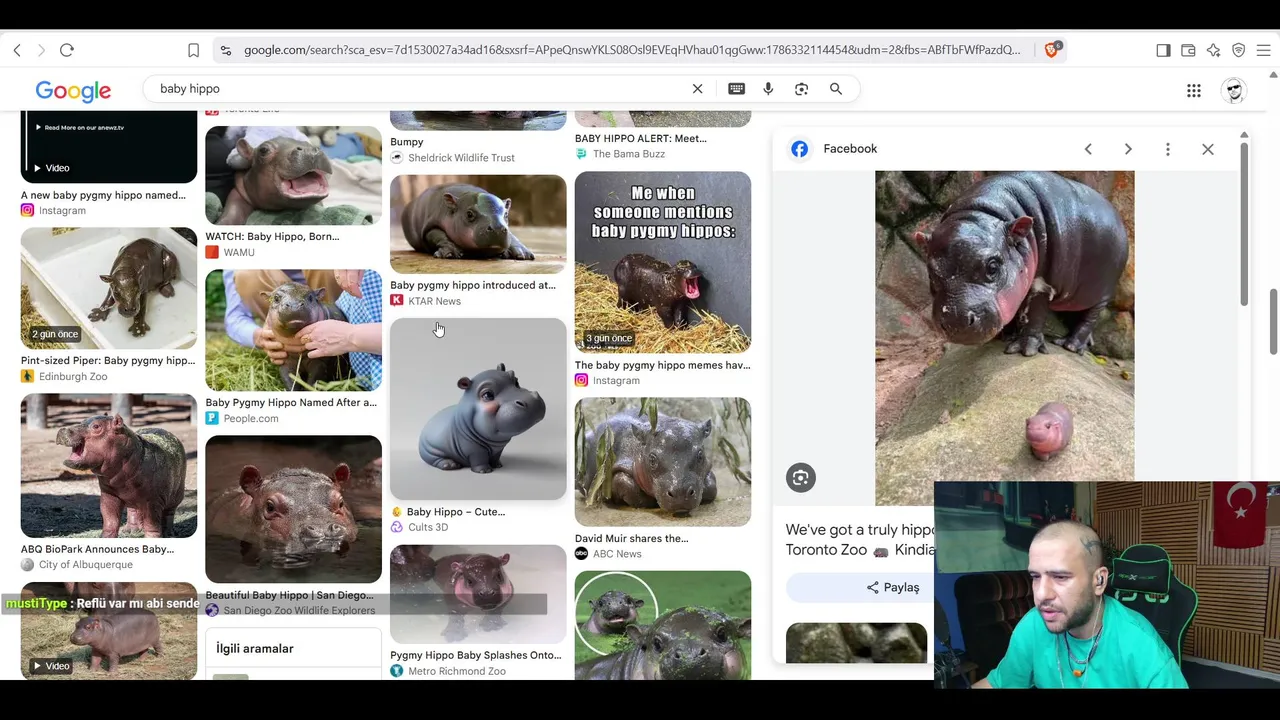Click the preview panel's scrollbar
Image resolution: width=1280 pixels, height=720 pixels.
1244,223
